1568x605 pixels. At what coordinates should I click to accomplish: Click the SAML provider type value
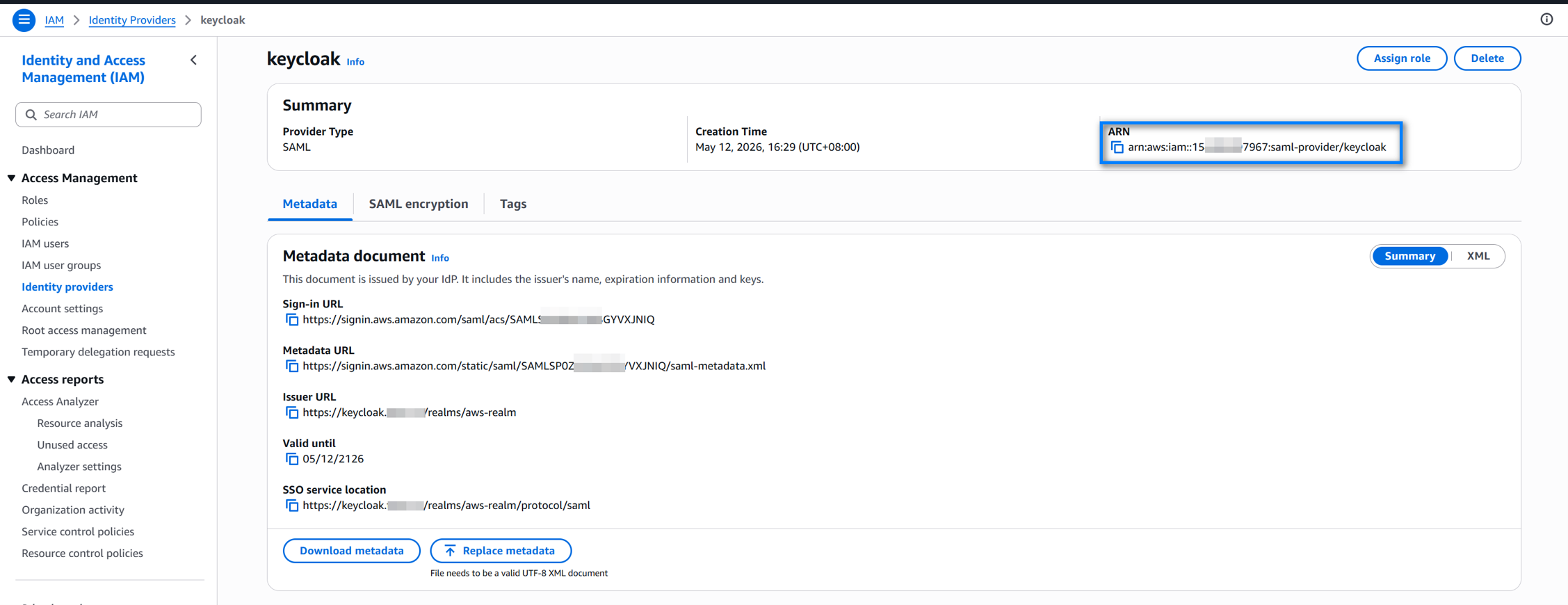(297, 147)
